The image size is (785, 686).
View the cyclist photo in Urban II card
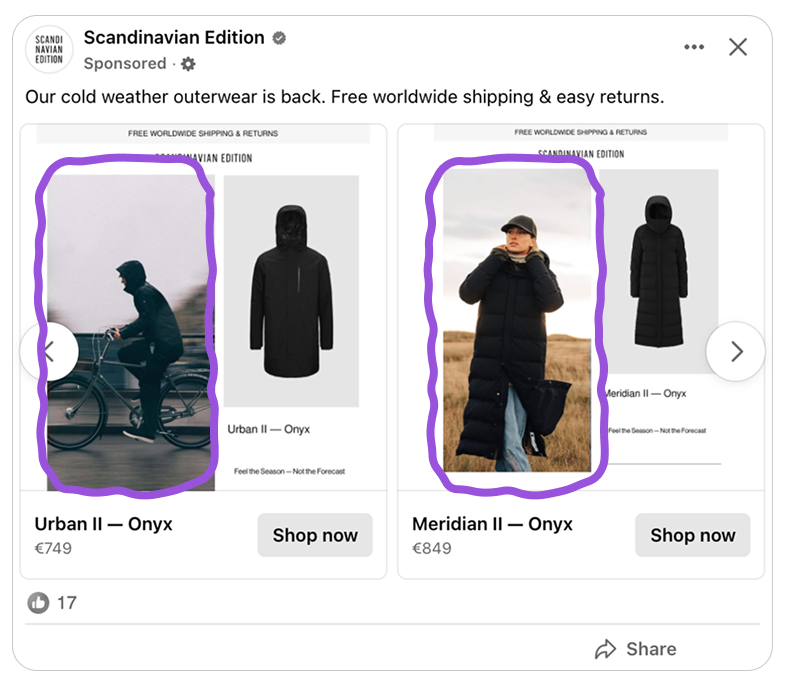127,325
